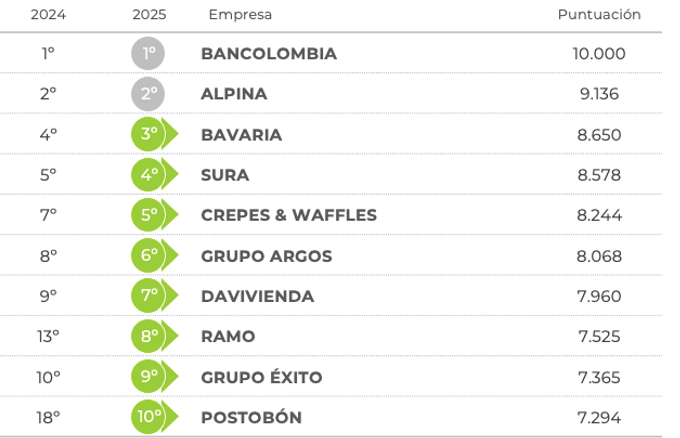Select the CREPES & WAFFLES company name
Viewport: 680px width, 438px height.
click(288, 215)
